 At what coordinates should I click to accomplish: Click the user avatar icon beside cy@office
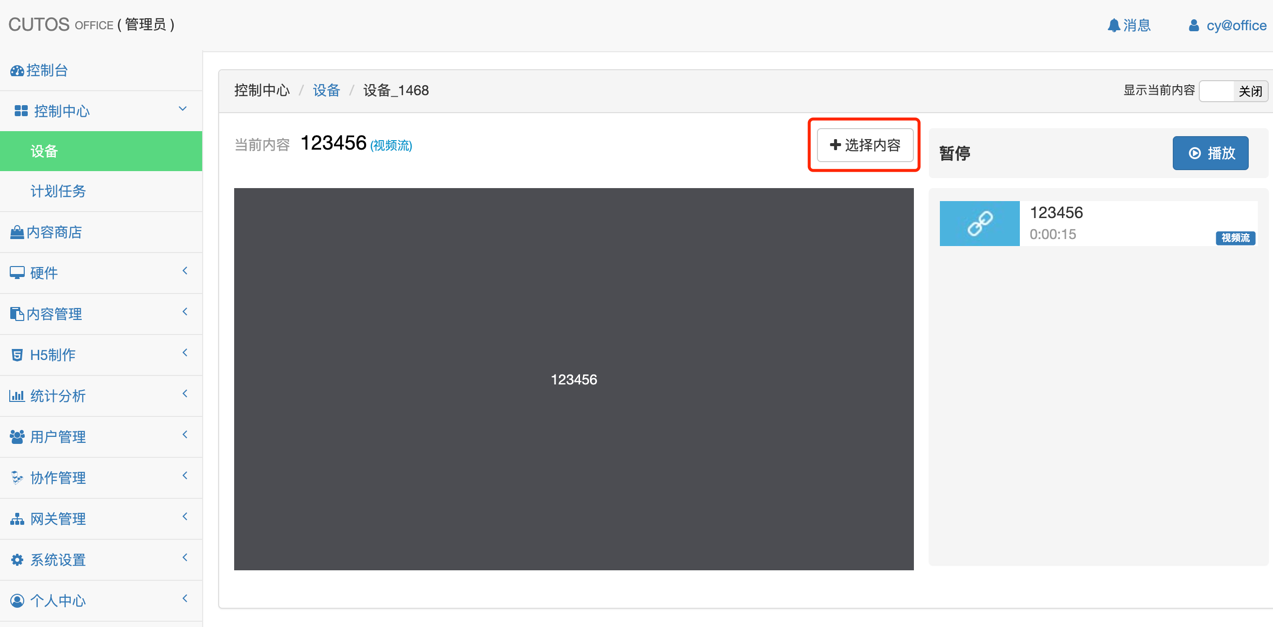pos(1194,26)
